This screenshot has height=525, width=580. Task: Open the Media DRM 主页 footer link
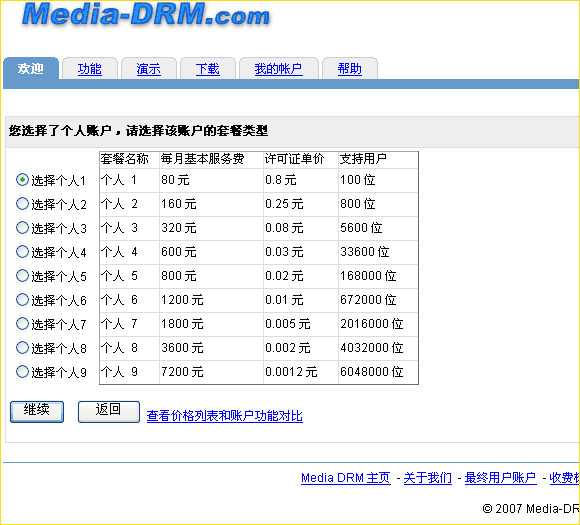pos(345,478)
